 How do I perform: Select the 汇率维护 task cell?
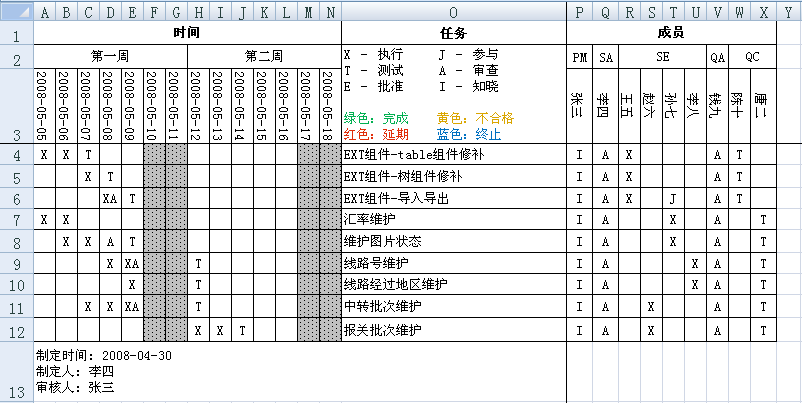[454, 219]
